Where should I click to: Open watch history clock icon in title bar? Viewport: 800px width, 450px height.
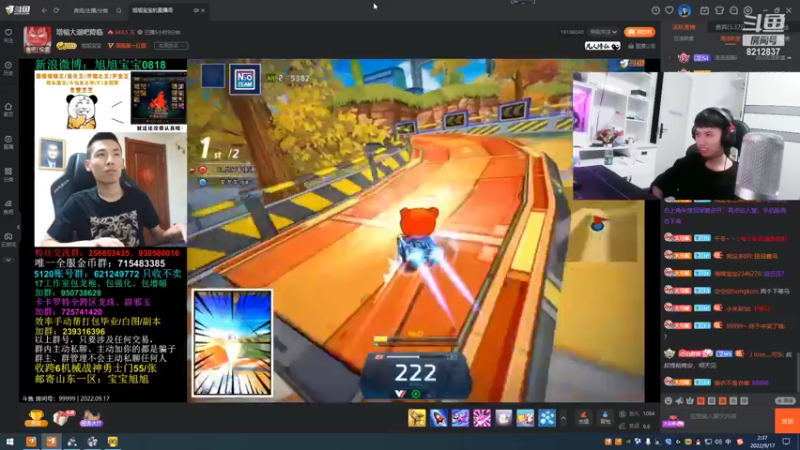point(656,10)
